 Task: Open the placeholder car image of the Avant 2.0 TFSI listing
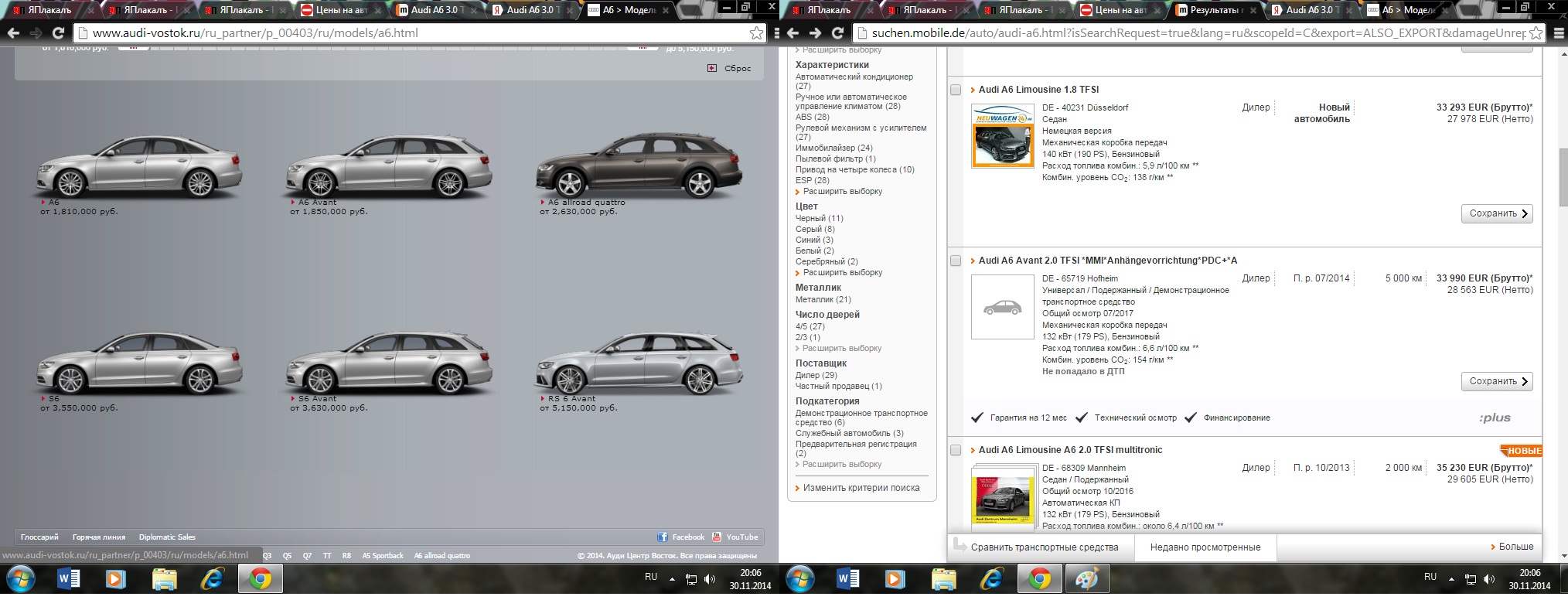click(1003, 307)
